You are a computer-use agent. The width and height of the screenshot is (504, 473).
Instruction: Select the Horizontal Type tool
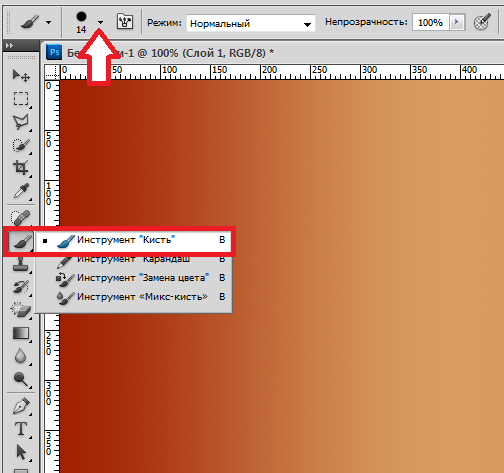coord(21,429)
